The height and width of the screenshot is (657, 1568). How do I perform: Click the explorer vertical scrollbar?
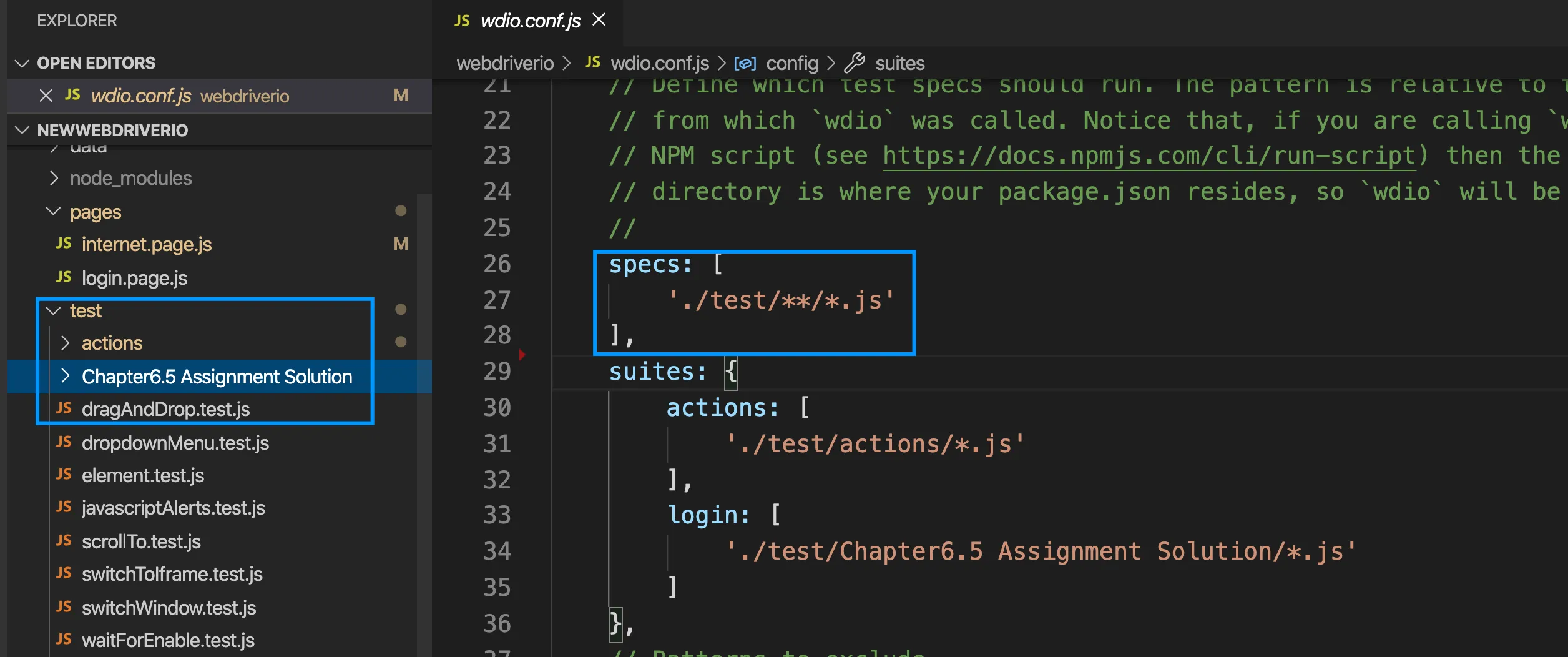point(424,425)
